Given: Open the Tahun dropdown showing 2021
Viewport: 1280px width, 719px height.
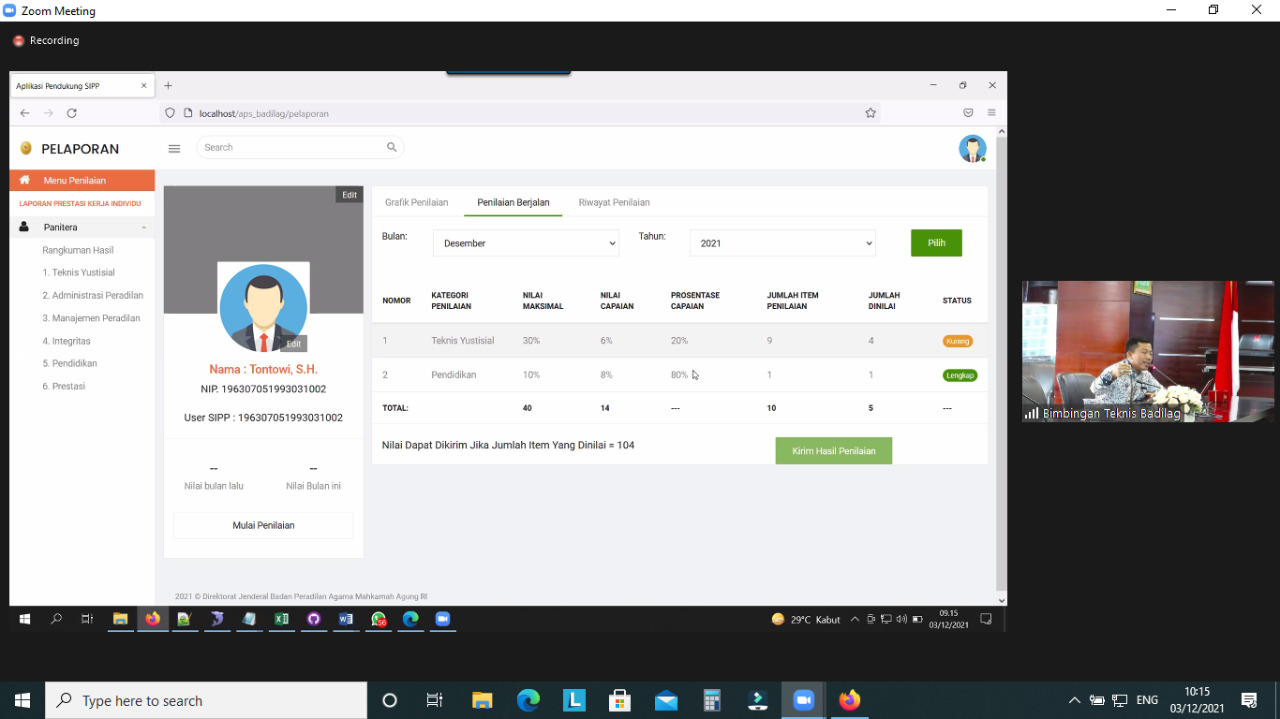Looking at the screenshot, I should coord(783,243).
